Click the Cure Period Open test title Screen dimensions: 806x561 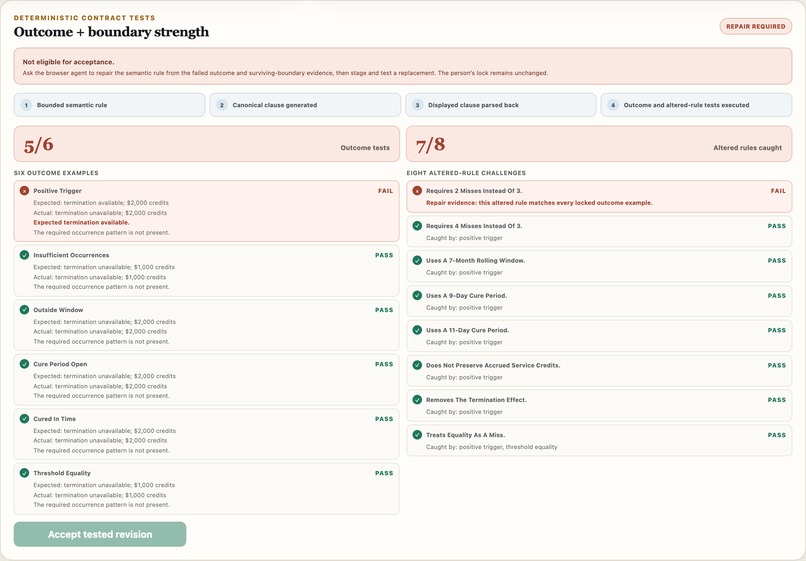point(60,364)
